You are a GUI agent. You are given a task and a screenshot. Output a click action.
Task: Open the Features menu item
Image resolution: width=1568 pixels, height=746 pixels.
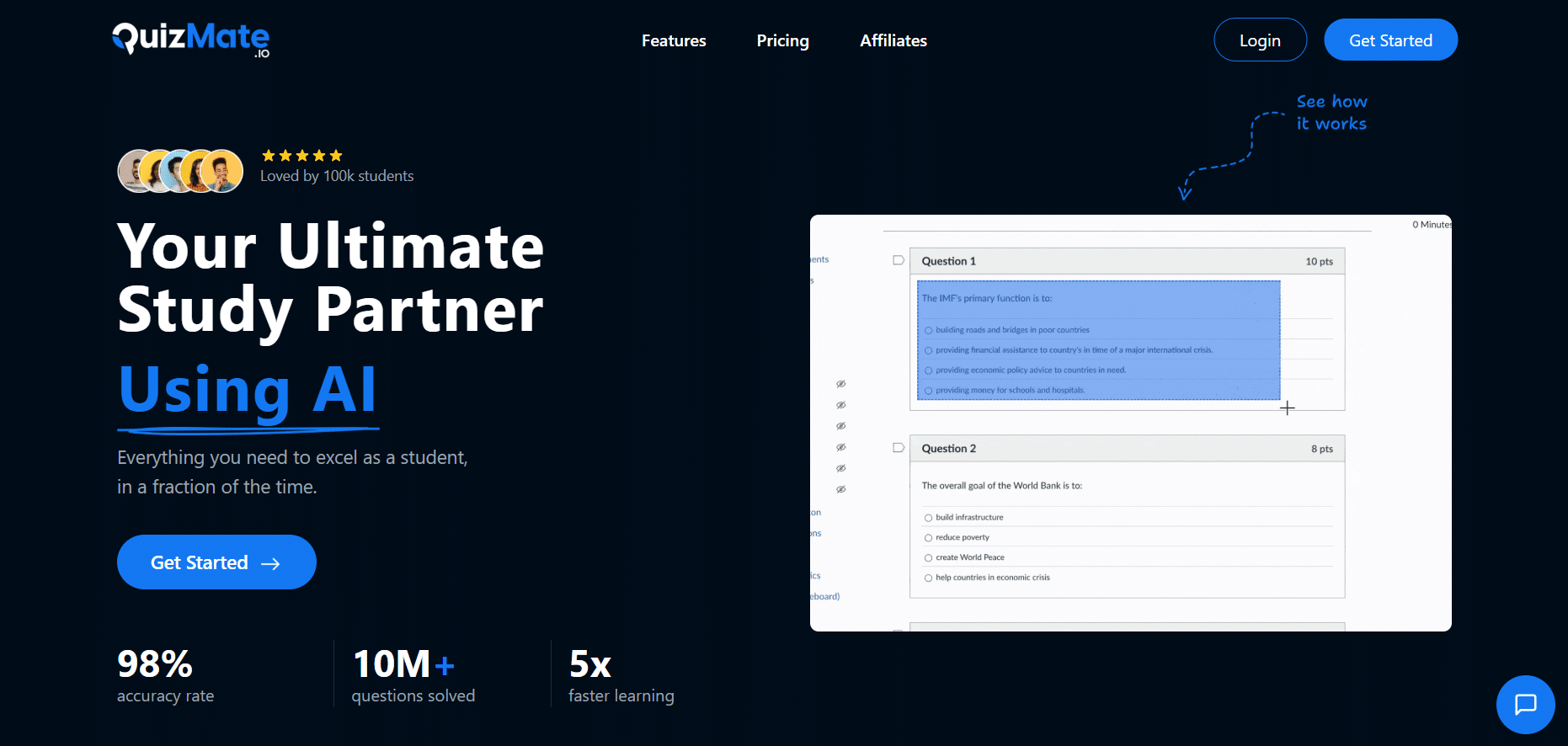(x=674, y=40)
